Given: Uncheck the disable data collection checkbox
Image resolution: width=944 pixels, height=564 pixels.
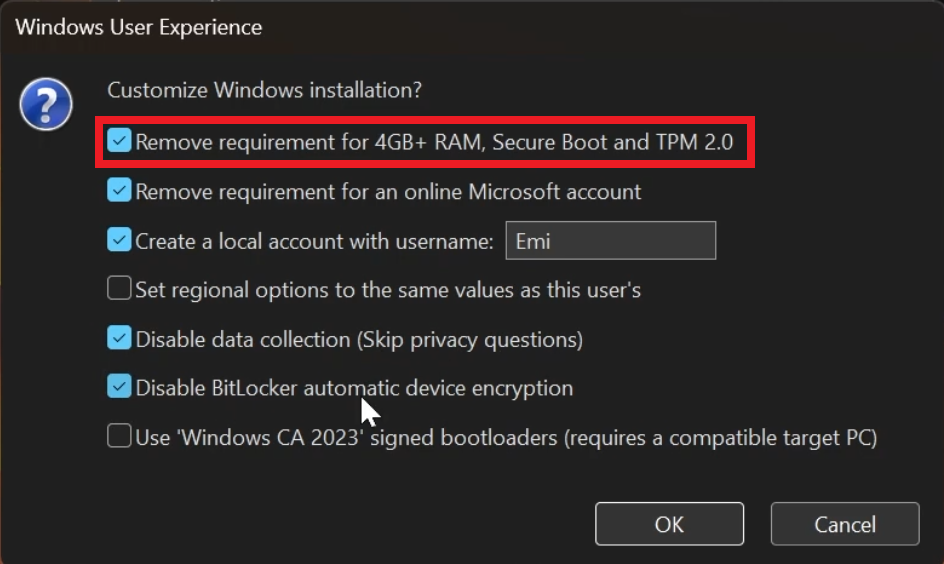Looking at the screenshot, I should point(120,339).
